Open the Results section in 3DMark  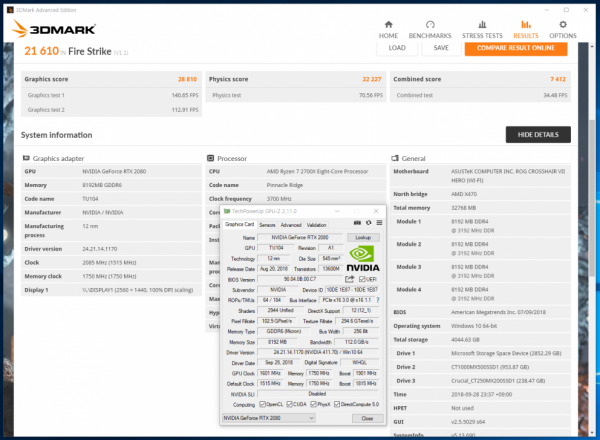(x=526, y=29)
